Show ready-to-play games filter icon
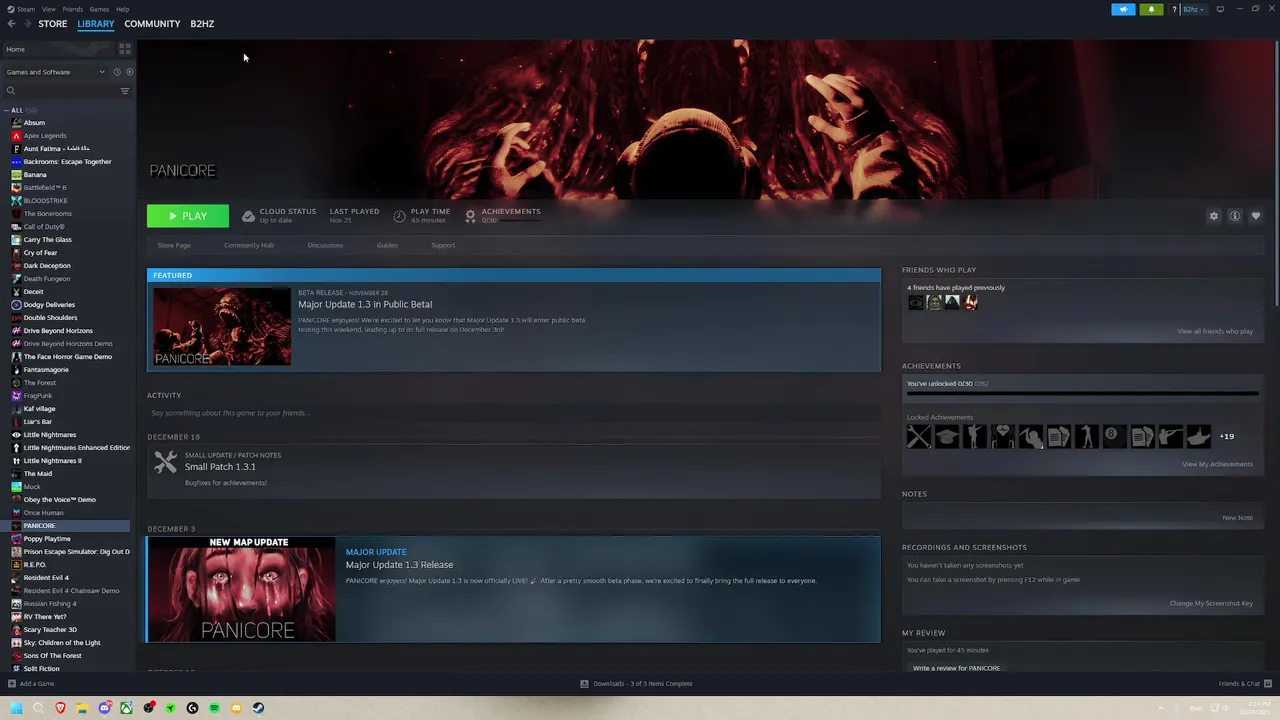Viewport: 1280px width, 720px height. click(x=129, y=72)
